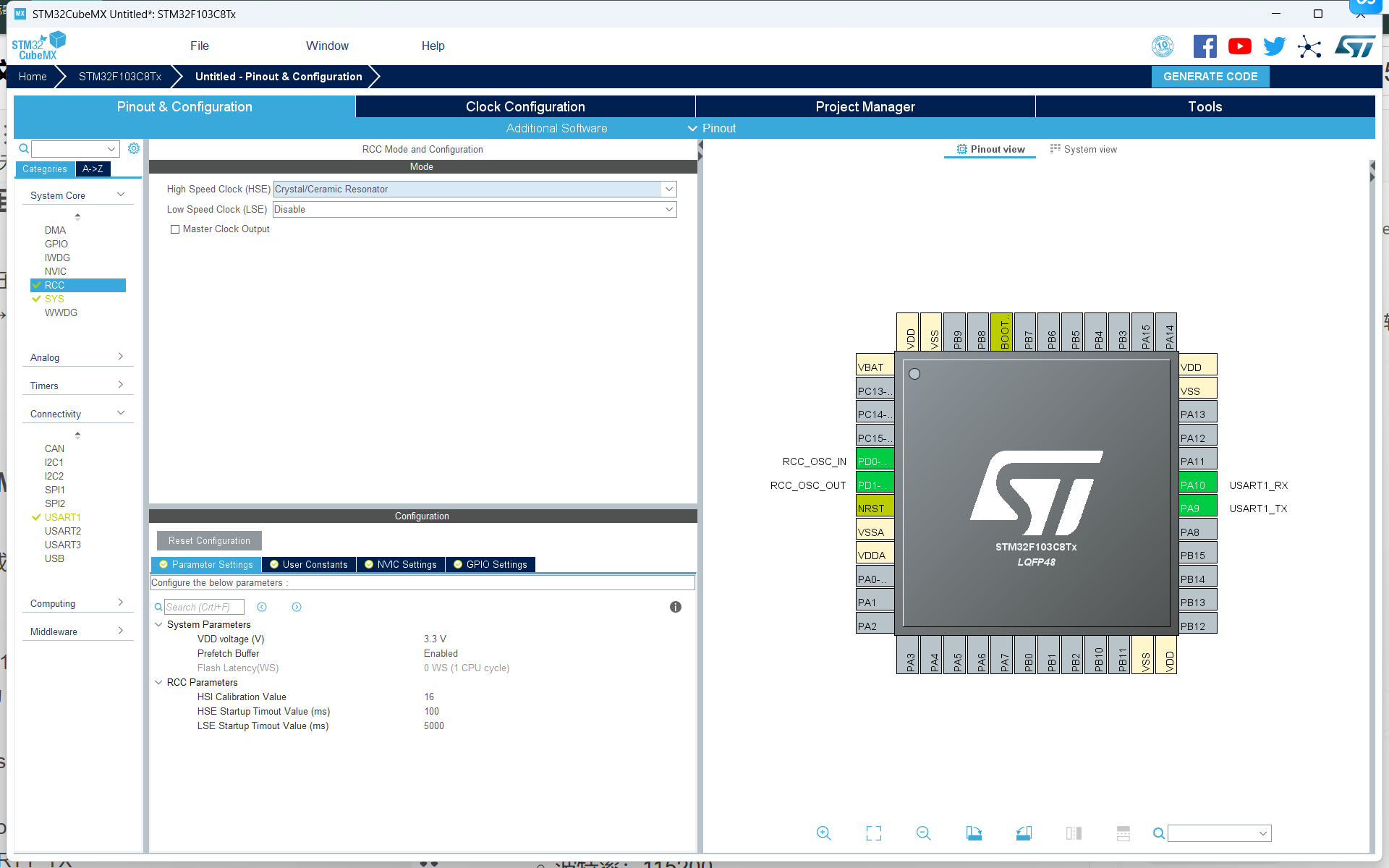Collapse RCC Parameters tree group

(158, 682)
